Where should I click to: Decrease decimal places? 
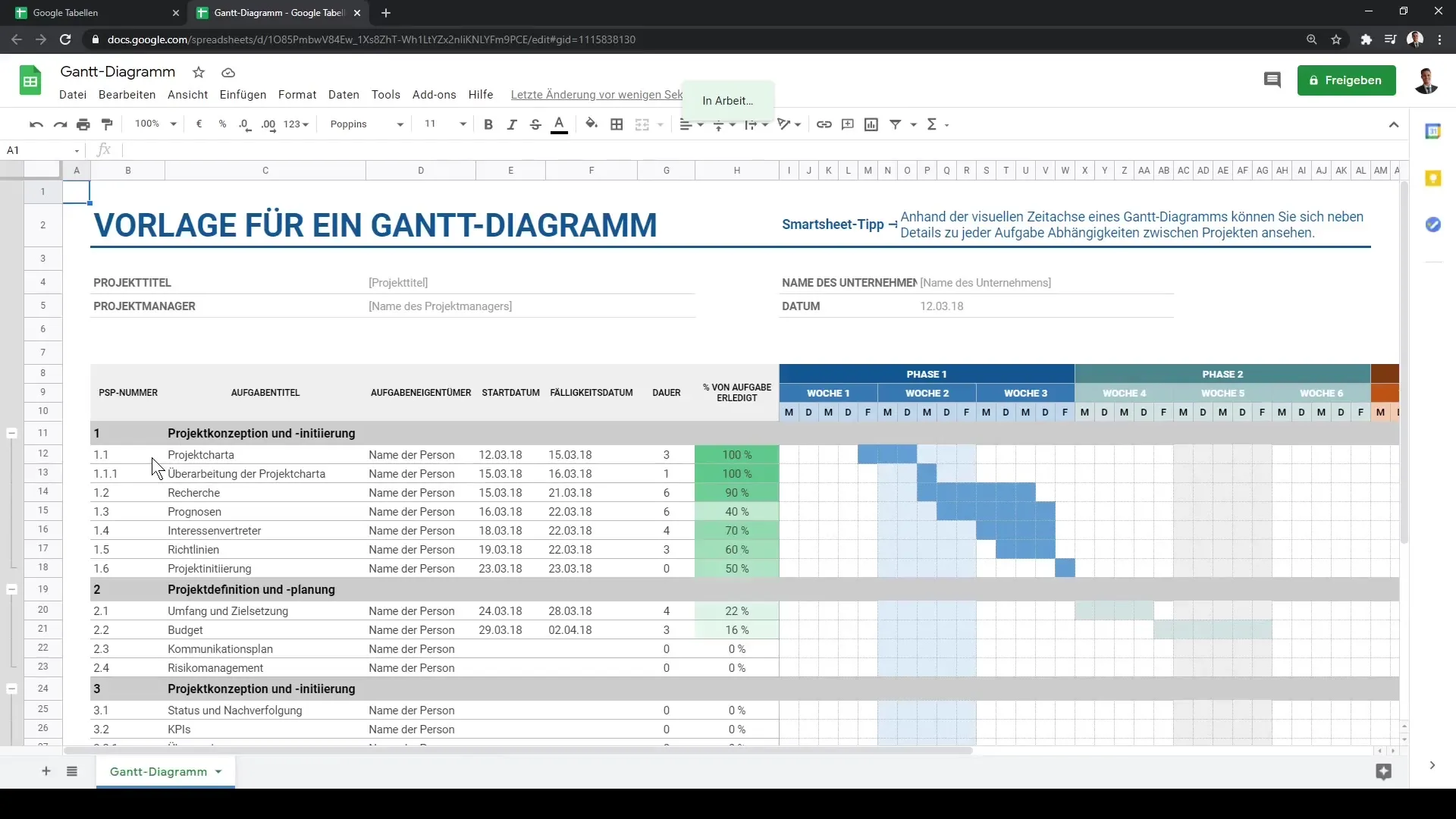click(245, 124)
